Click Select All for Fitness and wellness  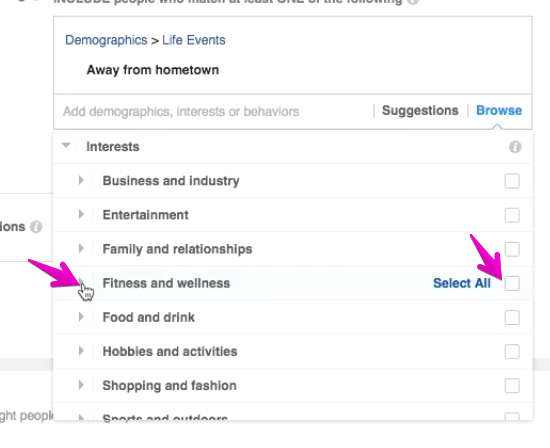tap(462, 283)
